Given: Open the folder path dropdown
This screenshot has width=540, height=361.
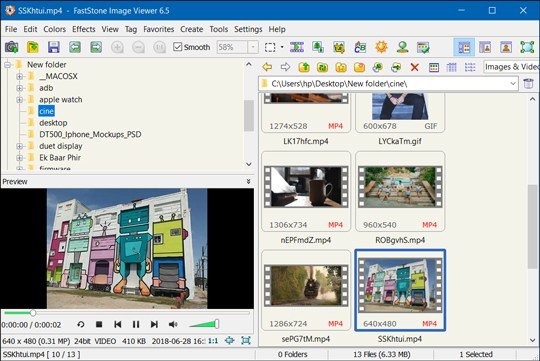Looking at the screenshot, I should [513, 83].
